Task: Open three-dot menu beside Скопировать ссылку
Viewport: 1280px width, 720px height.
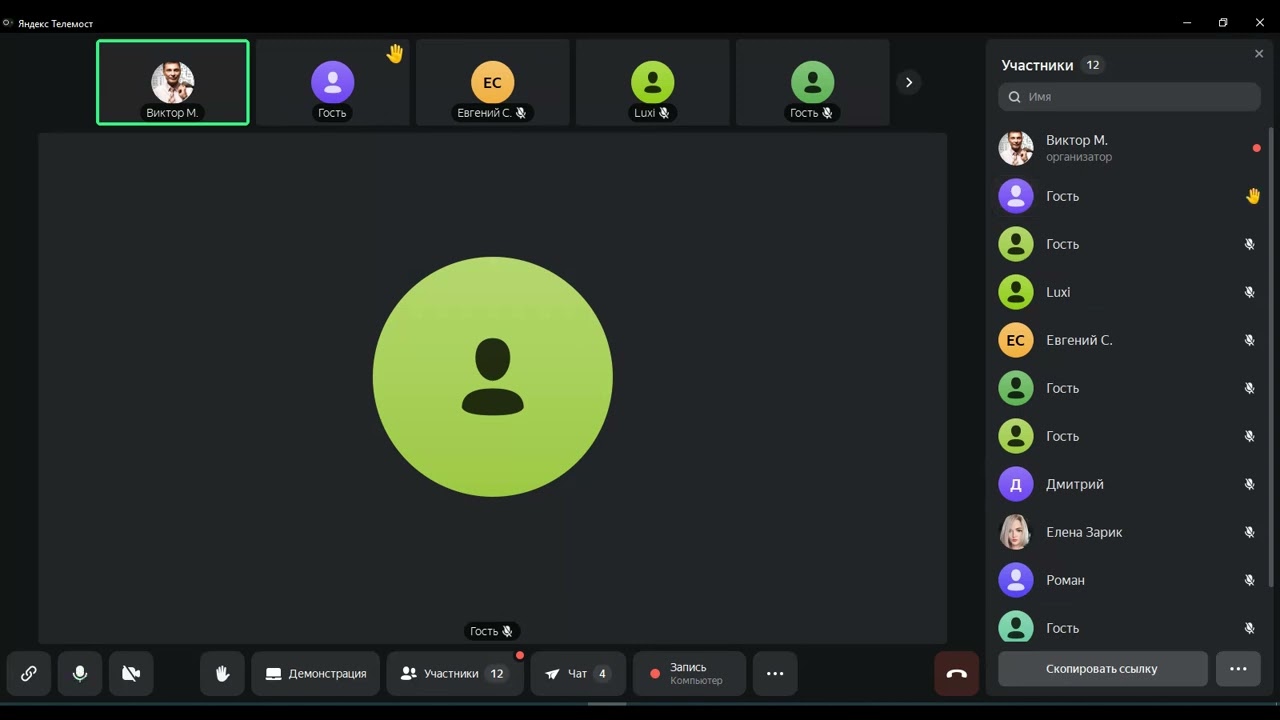Action: coord(1238,669)
